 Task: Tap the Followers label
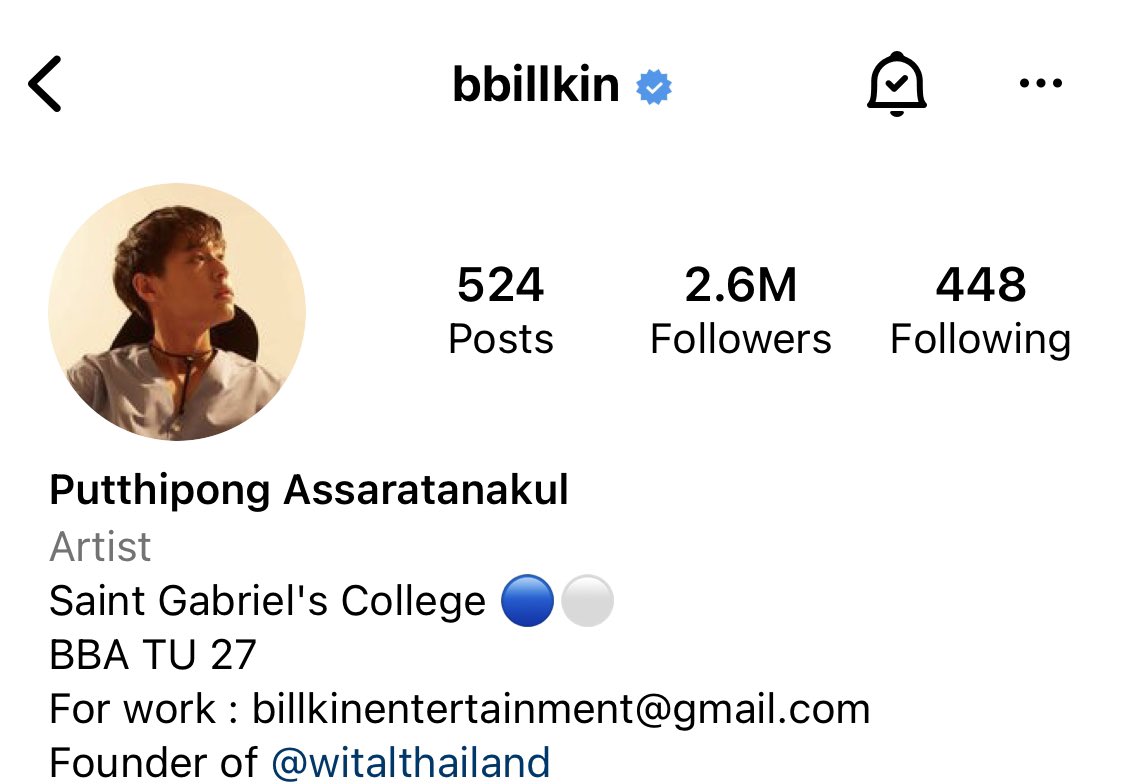coord(740,339)
